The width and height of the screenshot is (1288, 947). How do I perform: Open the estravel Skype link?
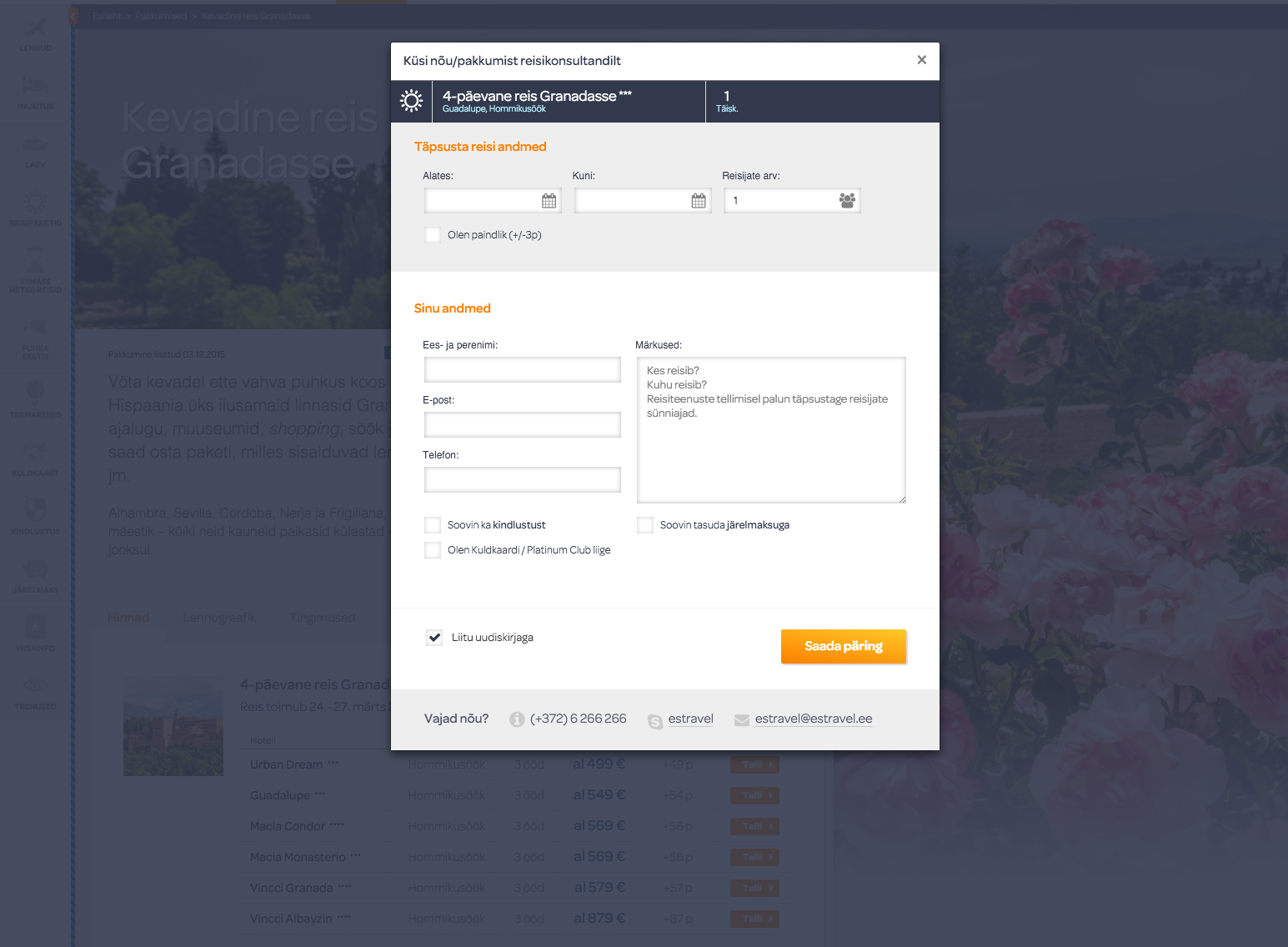[690, 719]
